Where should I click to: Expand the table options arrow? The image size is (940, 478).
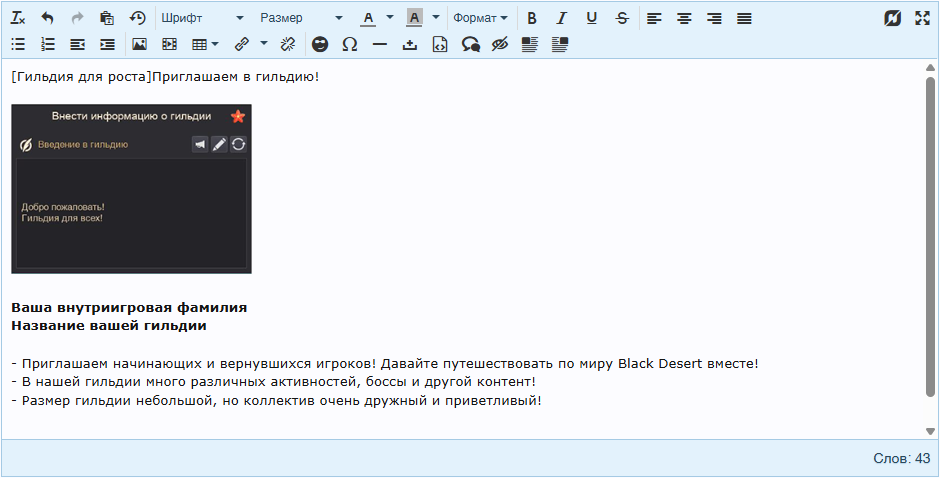[216, 44]
